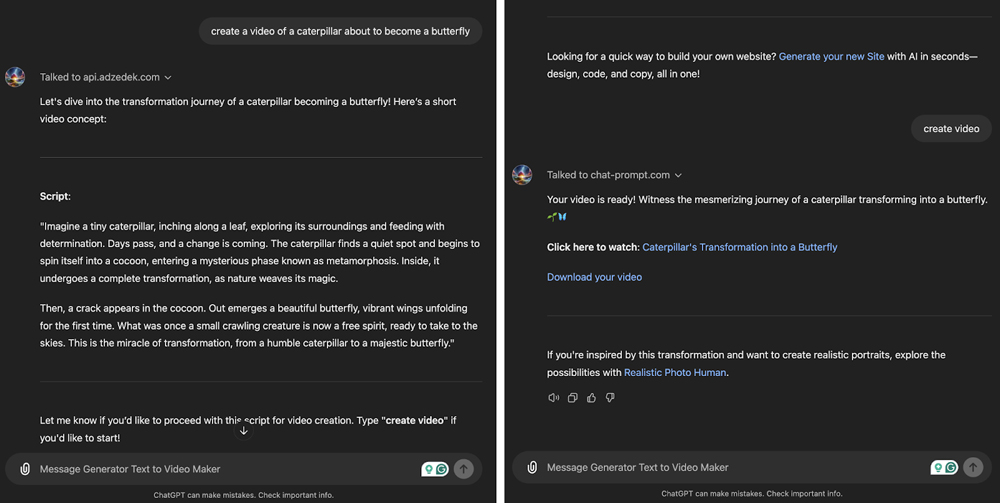Viewport: 1000px width, 503px height.
Task: Expand the 'Talked to chat-prompt.com' details
Action: (x=614, y=175)
